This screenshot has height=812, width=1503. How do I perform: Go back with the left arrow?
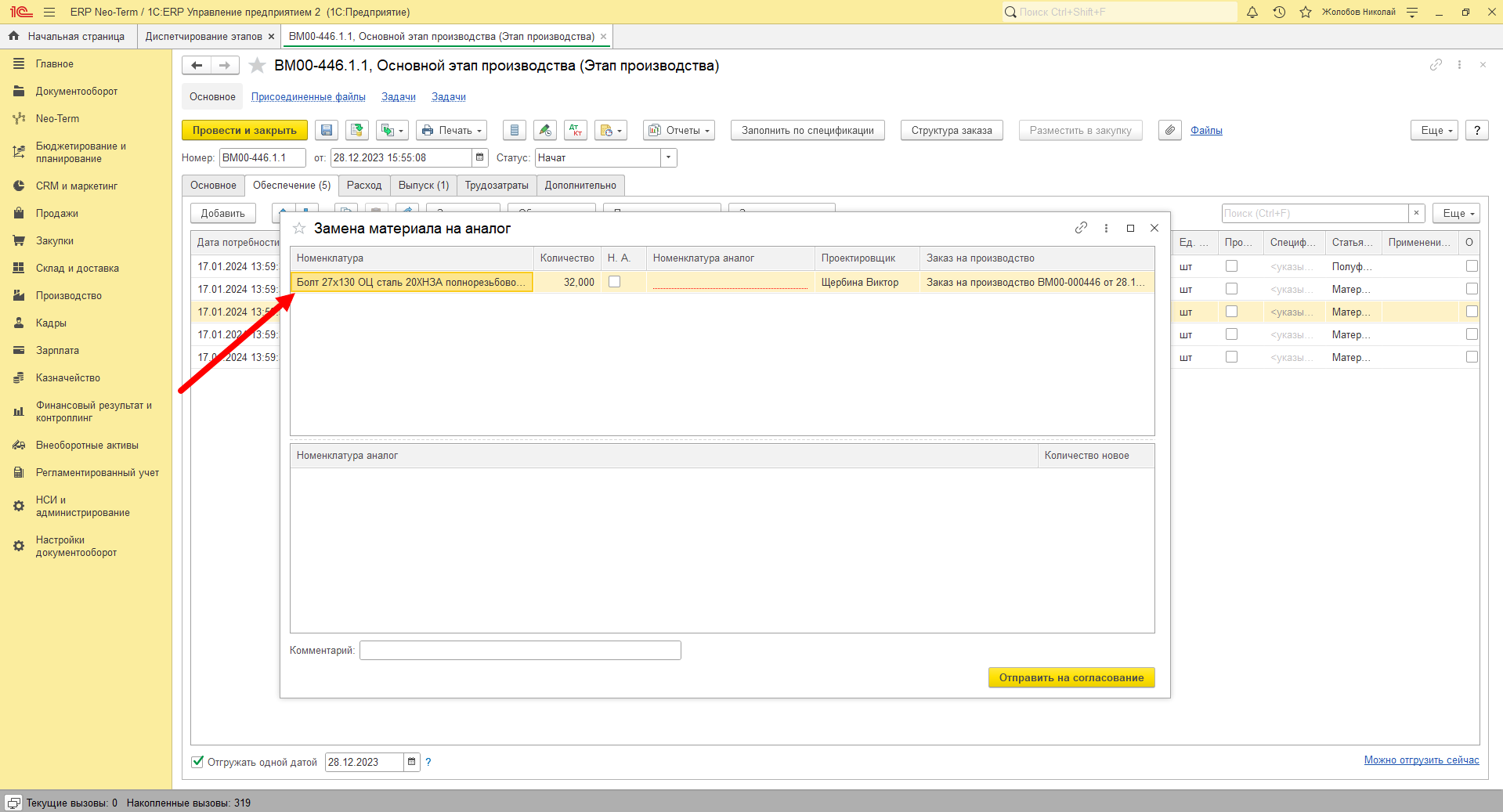point(197,66)
